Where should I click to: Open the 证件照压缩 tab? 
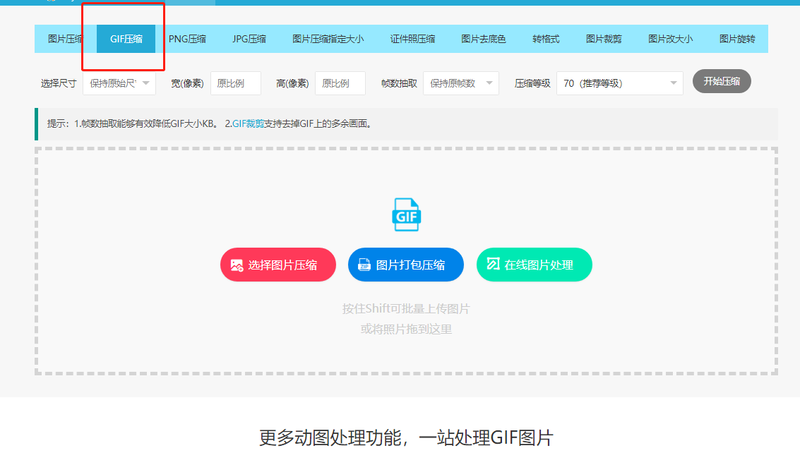click(412, 39)
